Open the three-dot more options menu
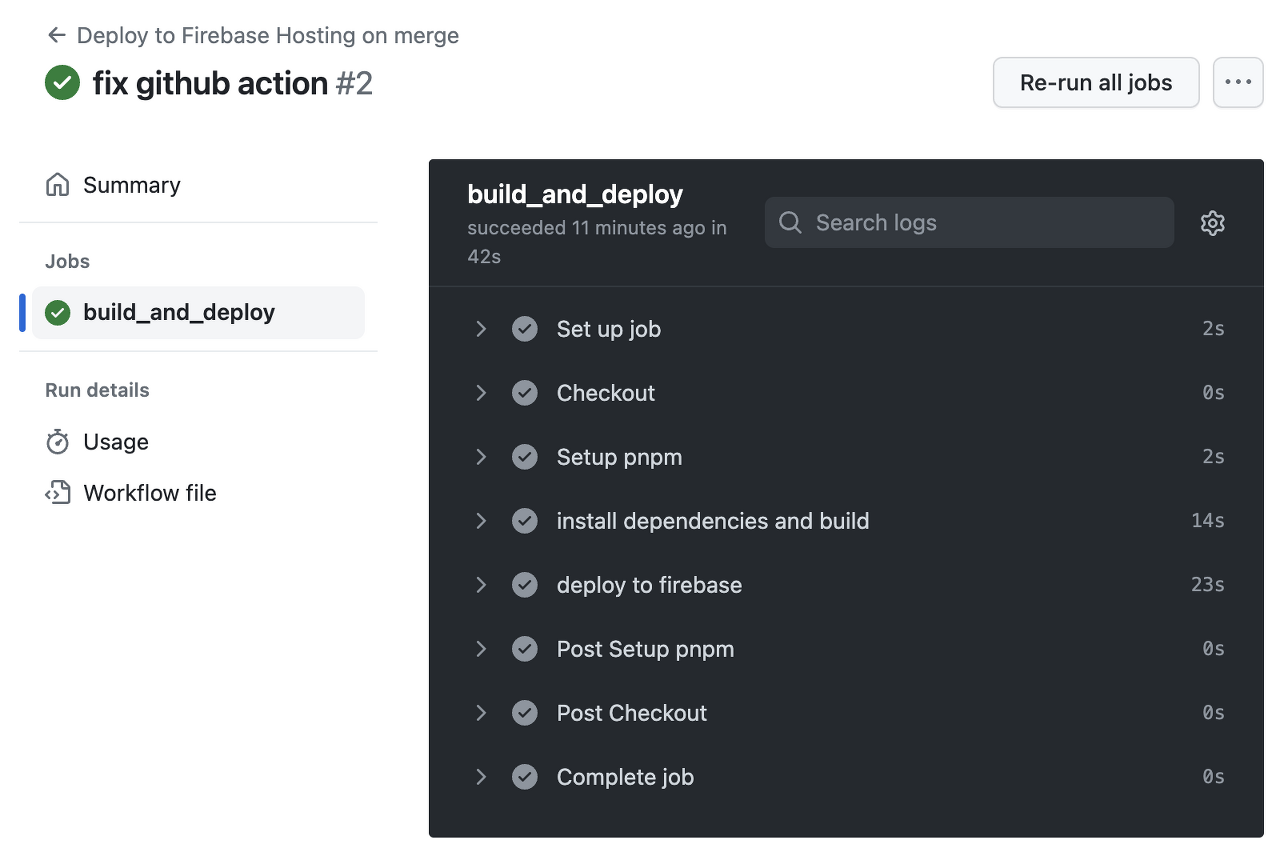The height and width of the screenshot is (856, 1280). pos(1238,82)
